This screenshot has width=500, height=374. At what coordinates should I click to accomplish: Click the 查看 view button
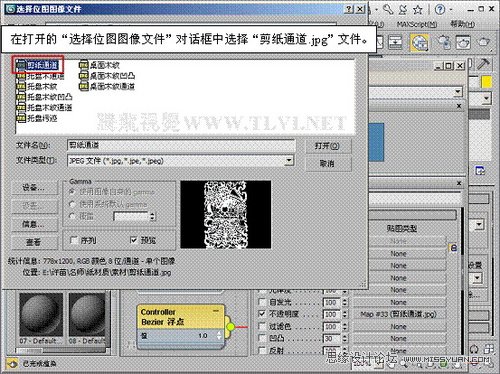34,242
